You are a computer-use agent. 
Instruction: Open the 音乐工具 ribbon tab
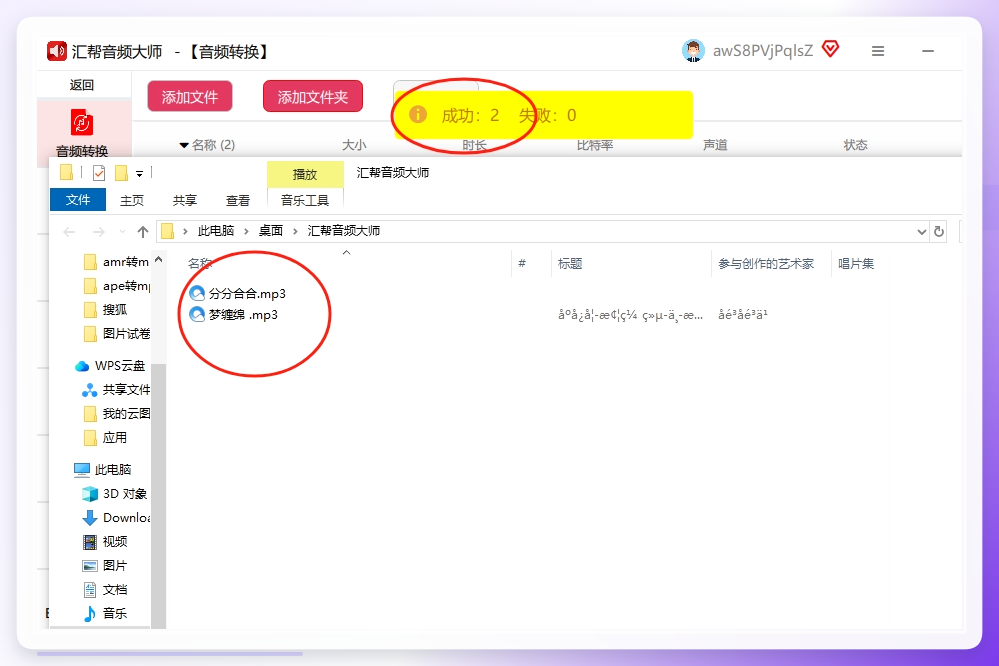pyautogui.click(x=305, y=200)
